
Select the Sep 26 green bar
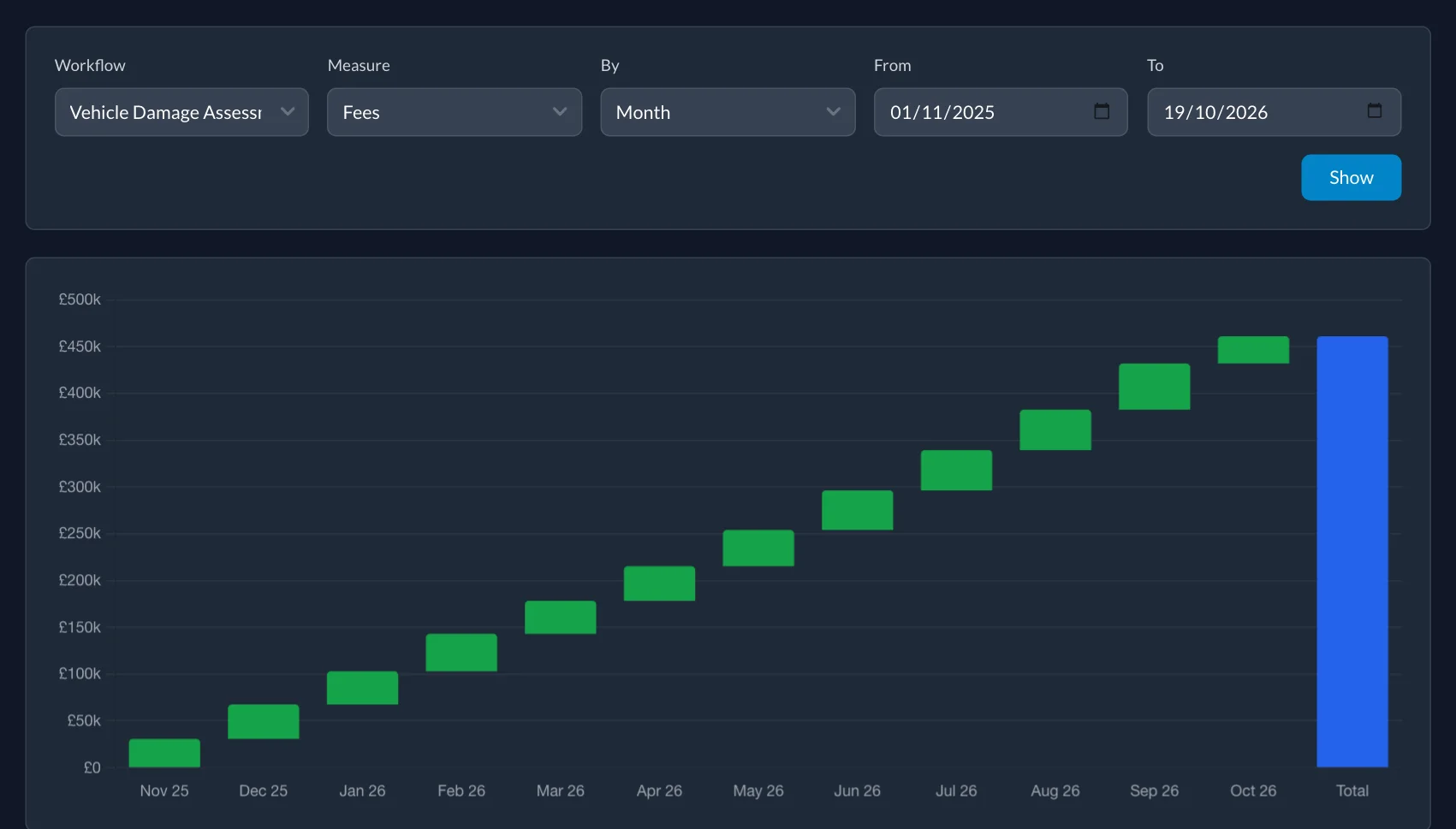(1155, 387)
